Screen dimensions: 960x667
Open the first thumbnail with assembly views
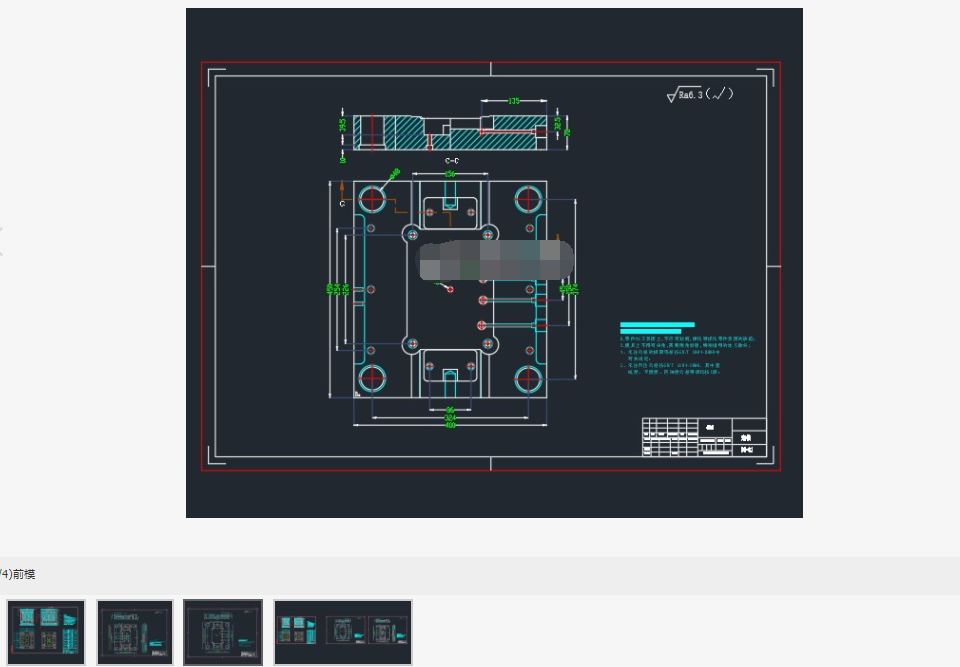(x=46, y=632)
